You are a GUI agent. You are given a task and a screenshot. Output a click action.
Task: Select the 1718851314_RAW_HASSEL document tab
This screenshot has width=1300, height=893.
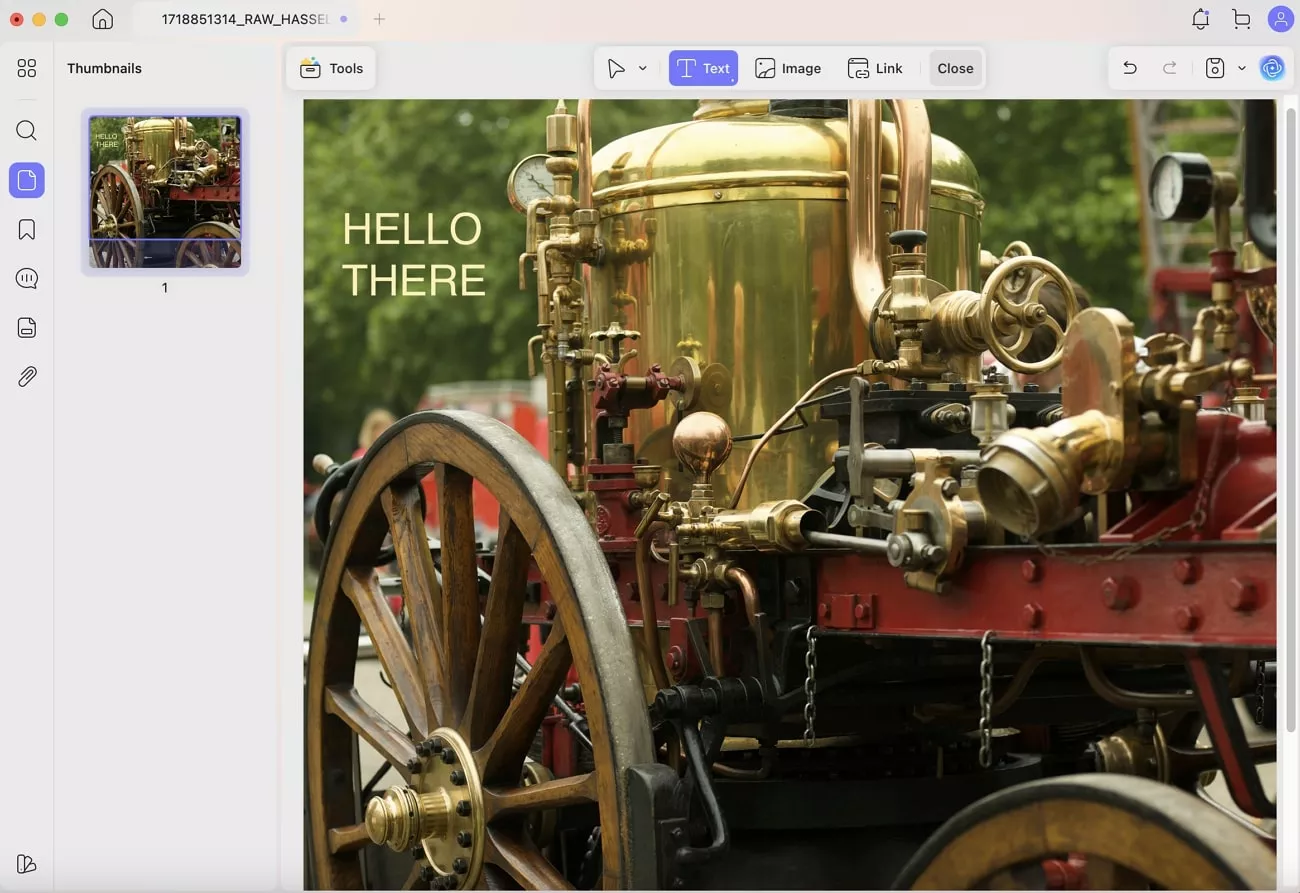[x=245, y=19]
